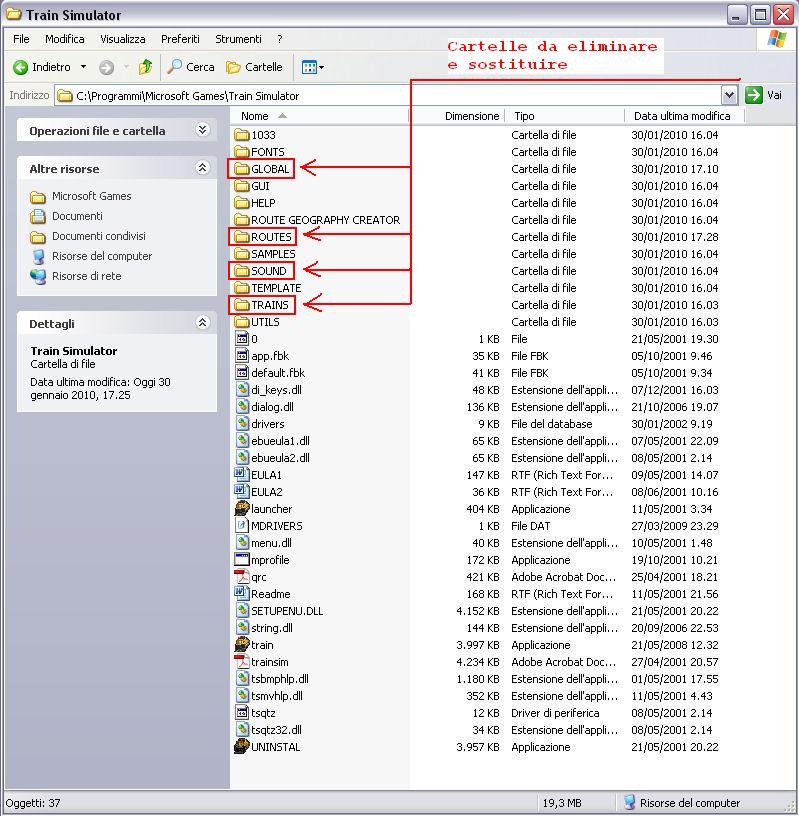
Task: Open the Risorse di rete link
Action: (86, 276)
